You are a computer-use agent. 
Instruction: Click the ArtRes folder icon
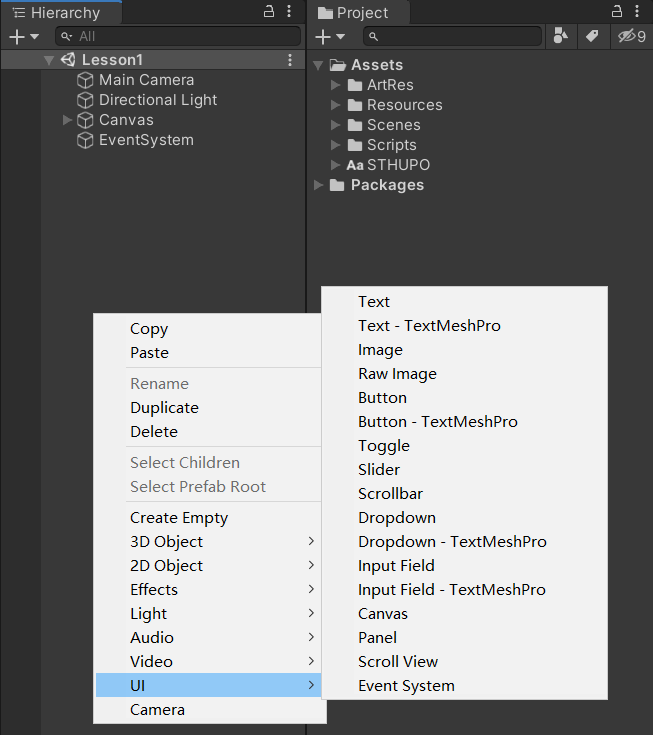click(355, 85)
